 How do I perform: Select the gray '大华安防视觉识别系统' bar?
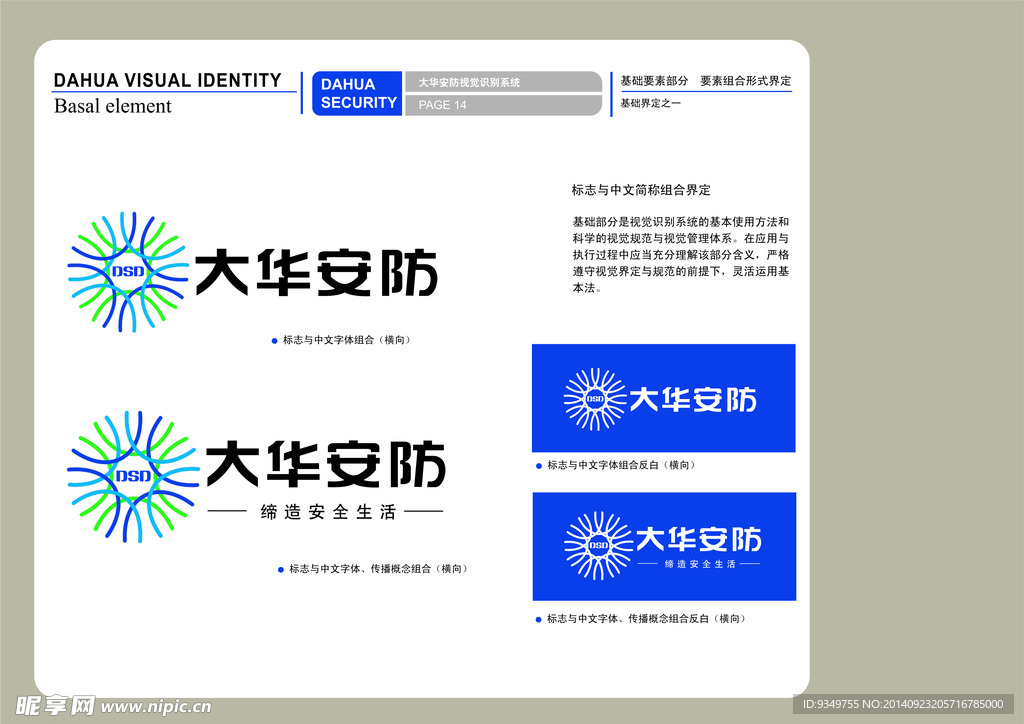tap(503, 82)
